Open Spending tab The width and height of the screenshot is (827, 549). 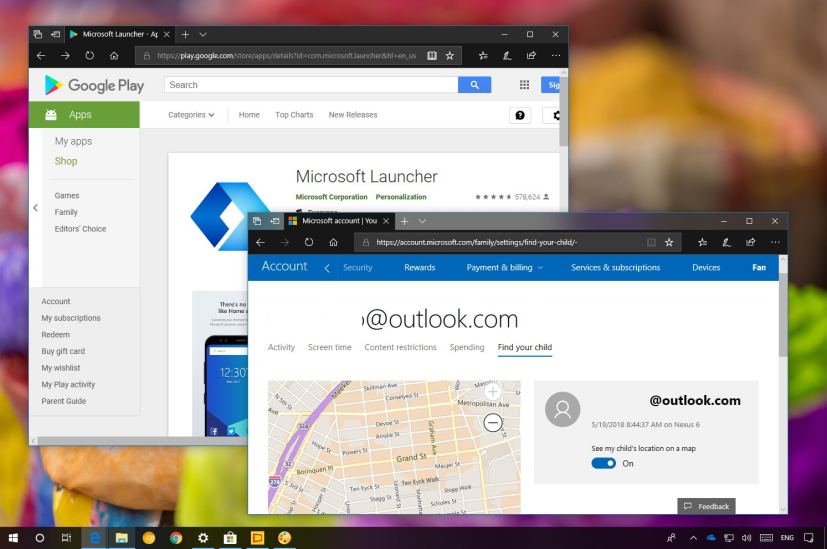(x=467, y=347)
